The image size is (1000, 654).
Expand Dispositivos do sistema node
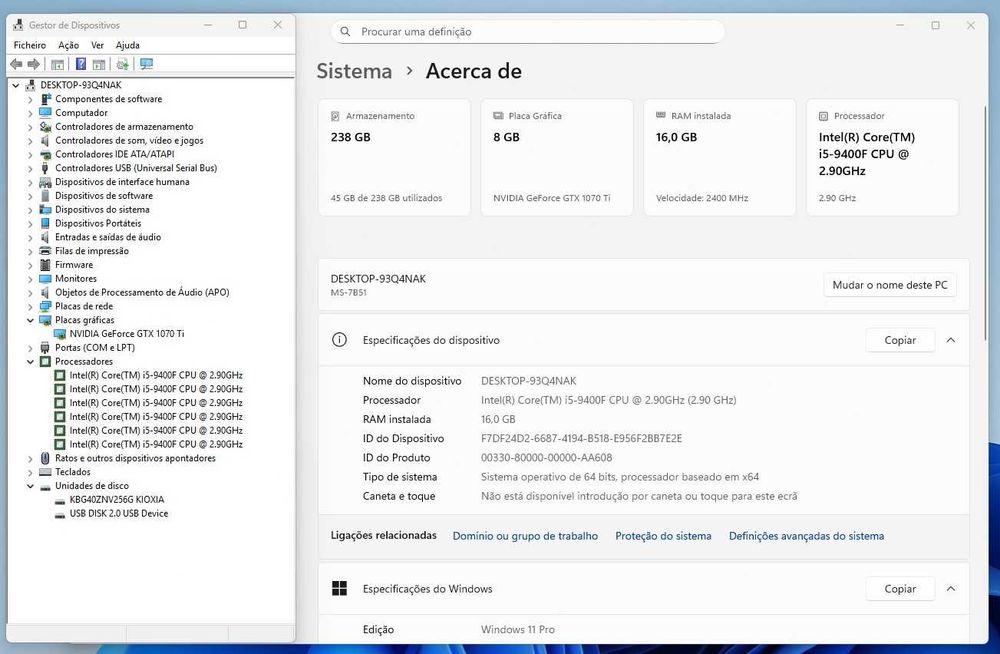click(30, 209)
